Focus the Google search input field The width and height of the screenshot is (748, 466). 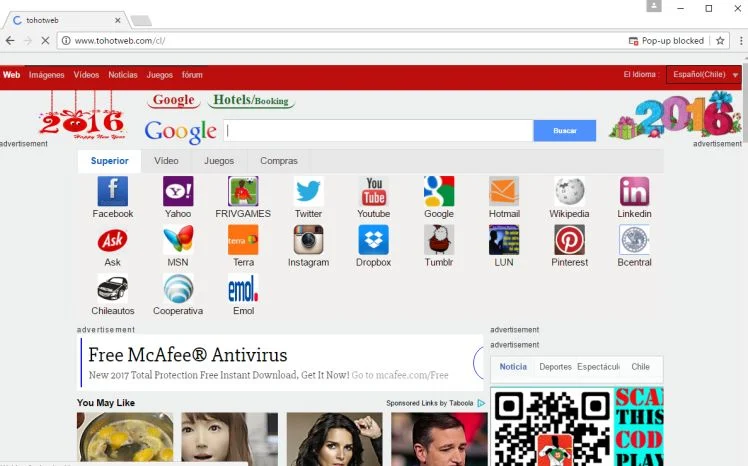click(378, 130)
